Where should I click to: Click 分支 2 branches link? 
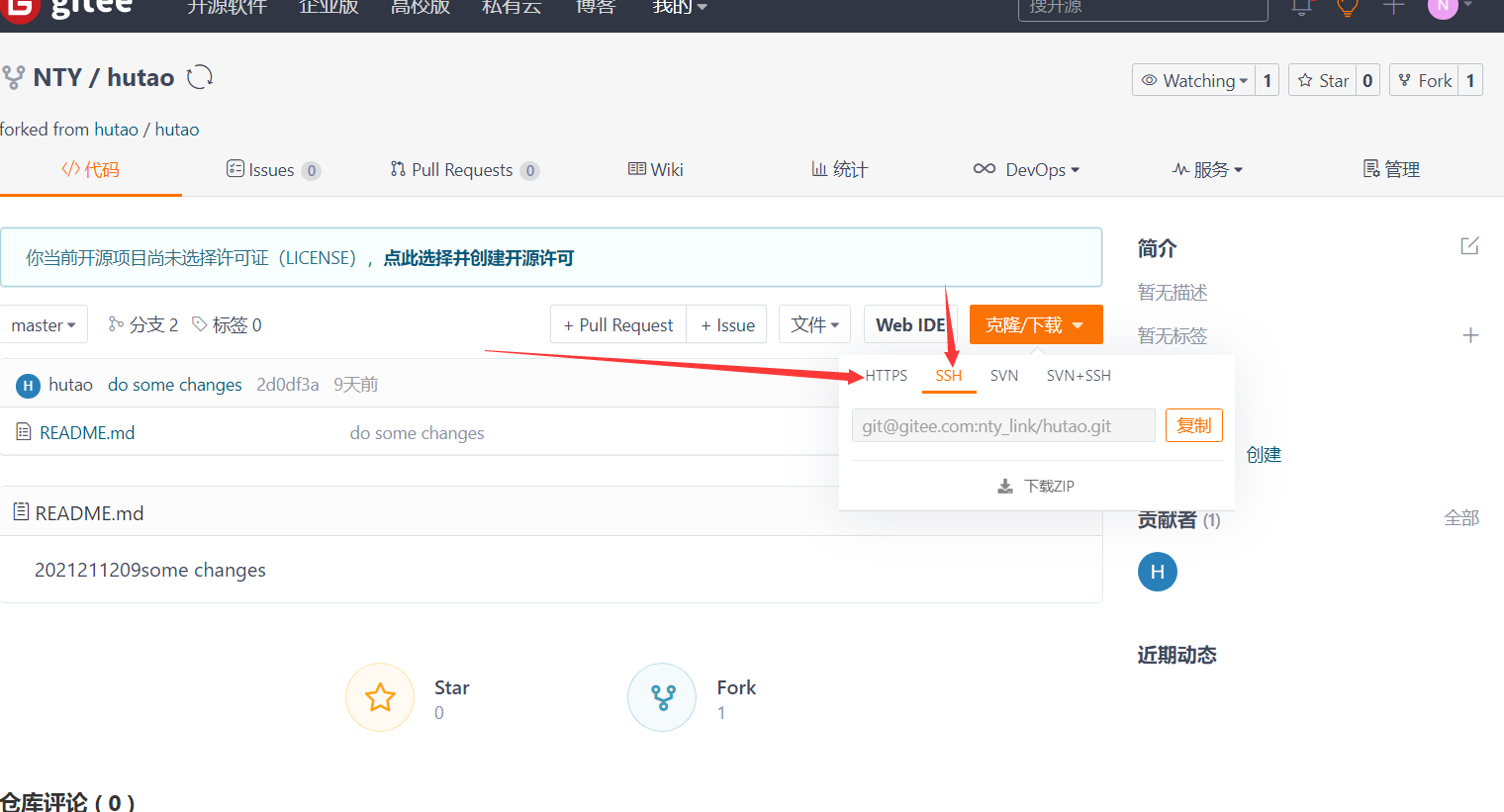pyautogui.click(x=143, y=324)
